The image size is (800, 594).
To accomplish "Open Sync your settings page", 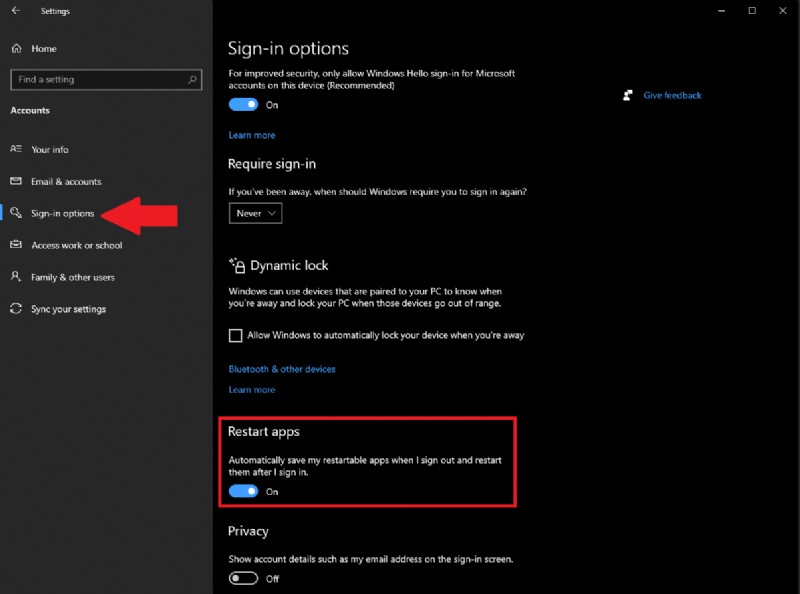I will pos(66,309).
